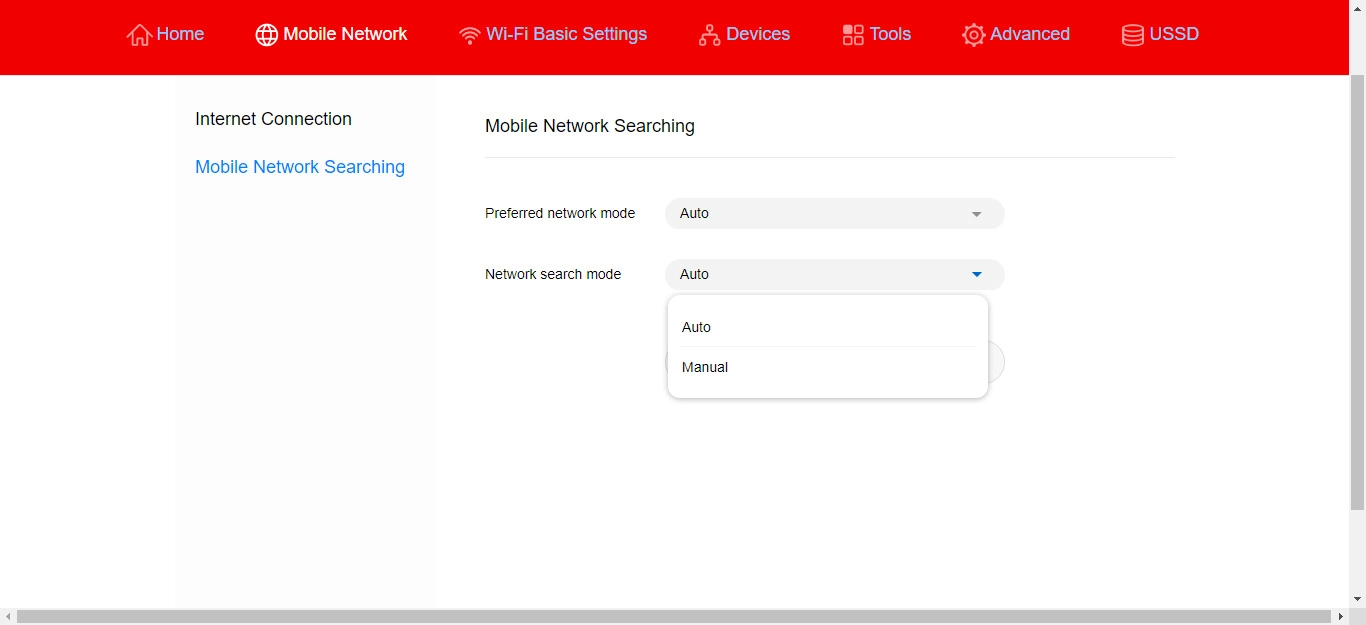This screenshot has width=1366, height=625.
Task: Select Manual network search option
Action: [x=705, y=367]
